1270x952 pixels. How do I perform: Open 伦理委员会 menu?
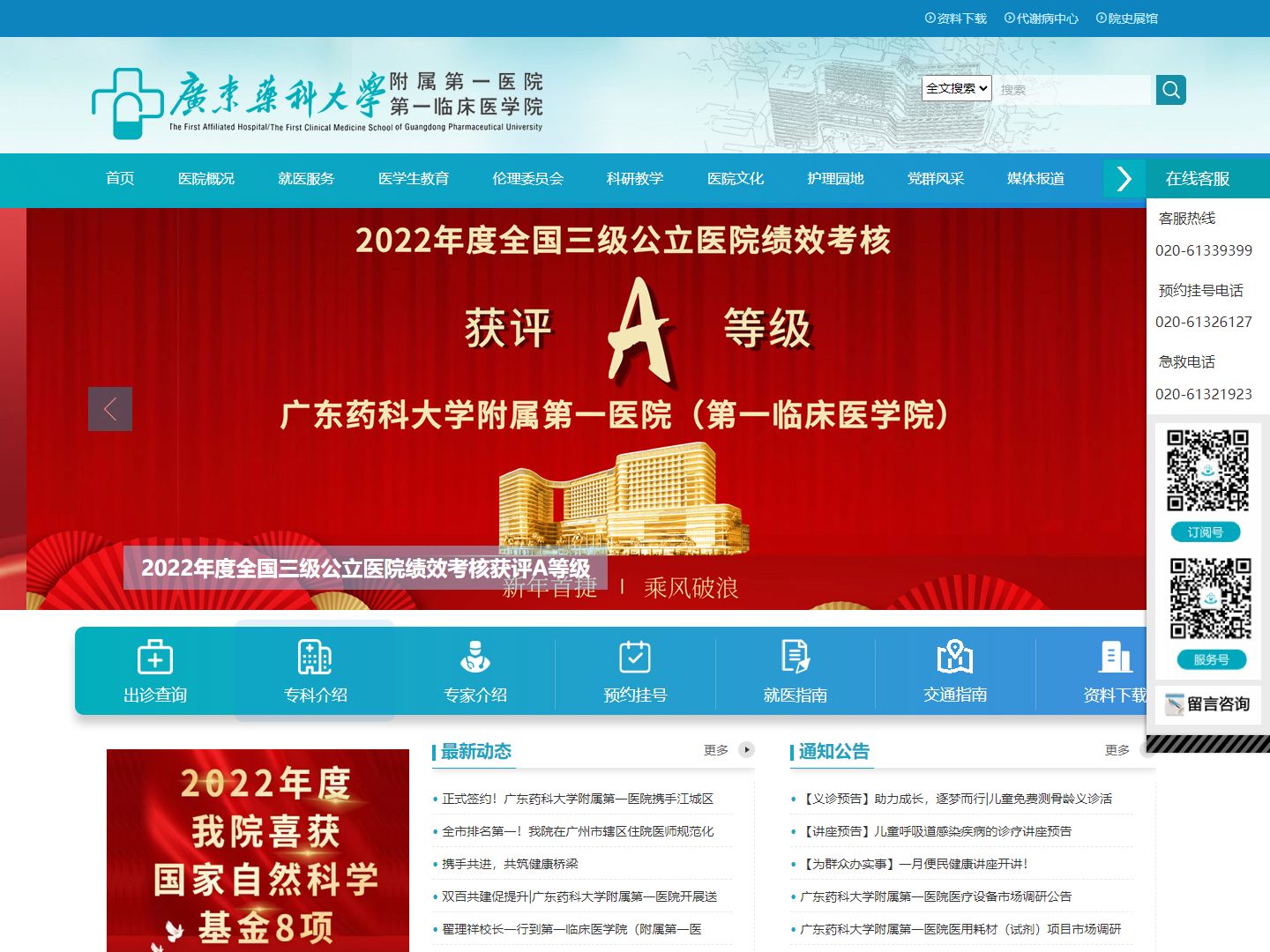click(x=527, y=179)
